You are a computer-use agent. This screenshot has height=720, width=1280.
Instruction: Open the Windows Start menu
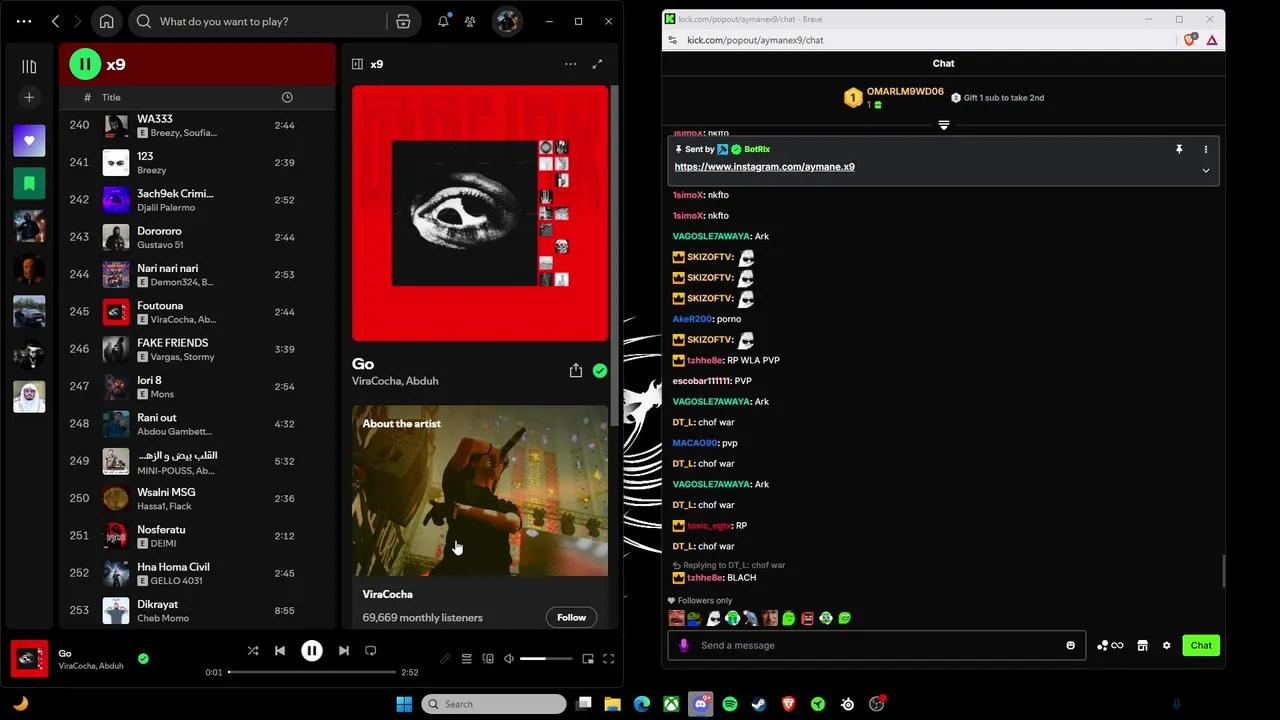point(404,704)
